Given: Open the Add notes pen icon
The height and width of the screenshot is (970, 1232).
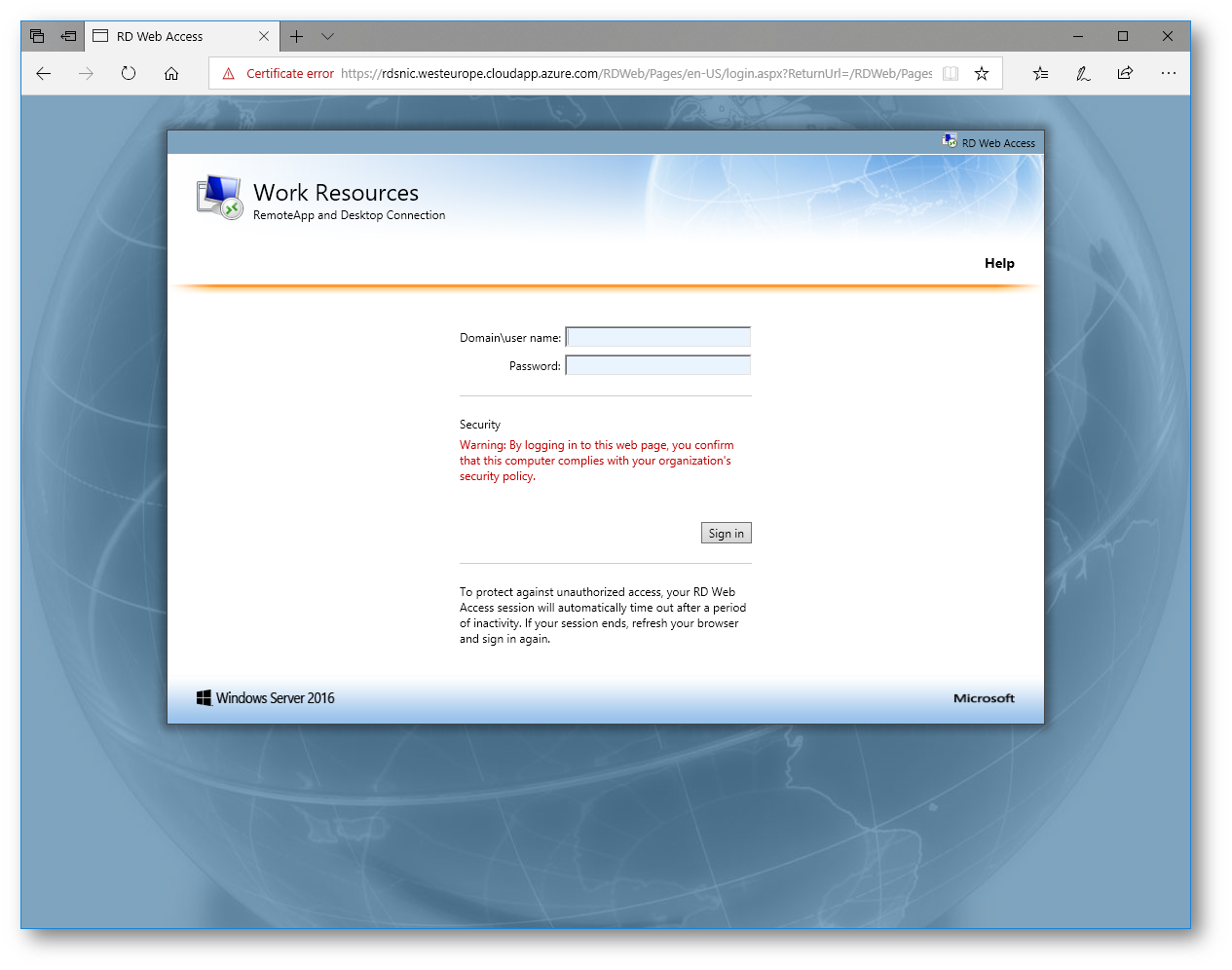Looking at the screenshot, I should click(x=1083, y=73).
